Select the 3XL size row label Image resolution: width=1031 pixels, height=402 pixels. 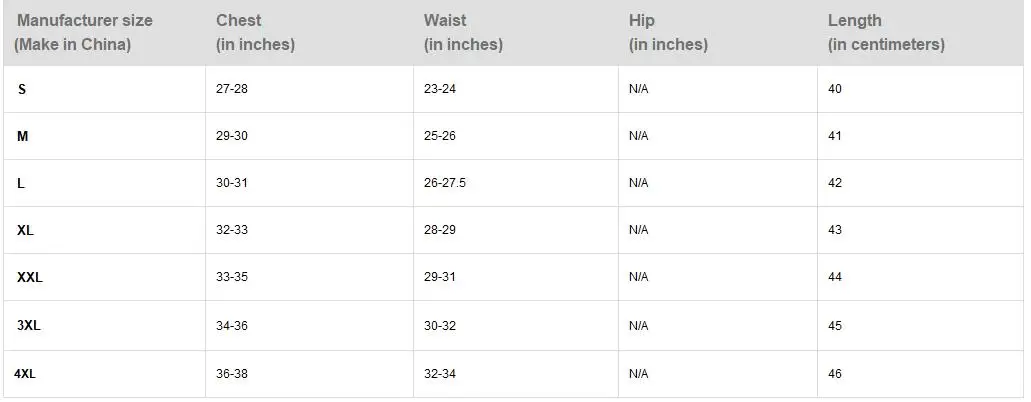point(29,326)
